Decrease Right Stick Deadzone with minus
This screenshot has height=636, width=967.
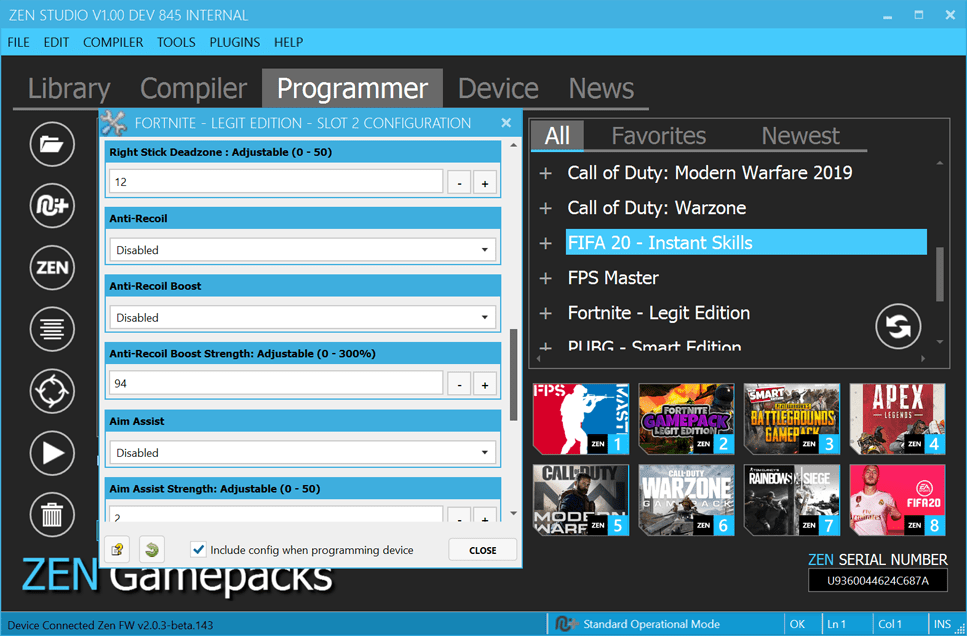(x=459, y=183)
